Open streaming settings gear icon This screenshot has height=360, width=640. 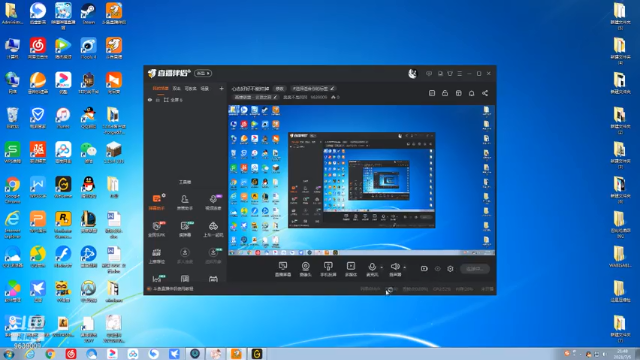[x=450, y=269]
